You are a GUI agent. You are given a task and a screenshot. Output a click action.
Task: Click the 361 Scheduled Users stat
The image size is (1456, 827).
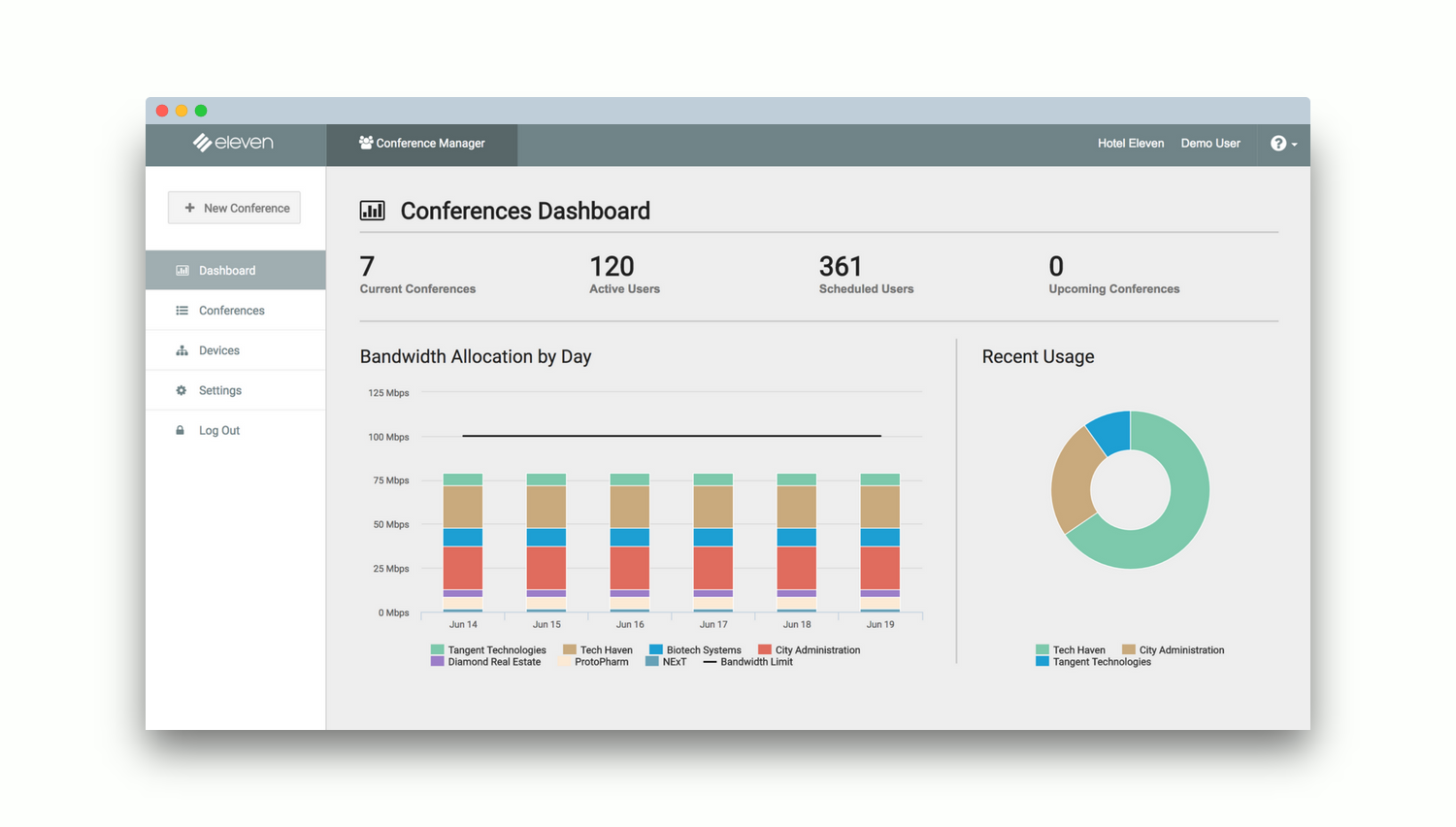[x=866, y=274]
